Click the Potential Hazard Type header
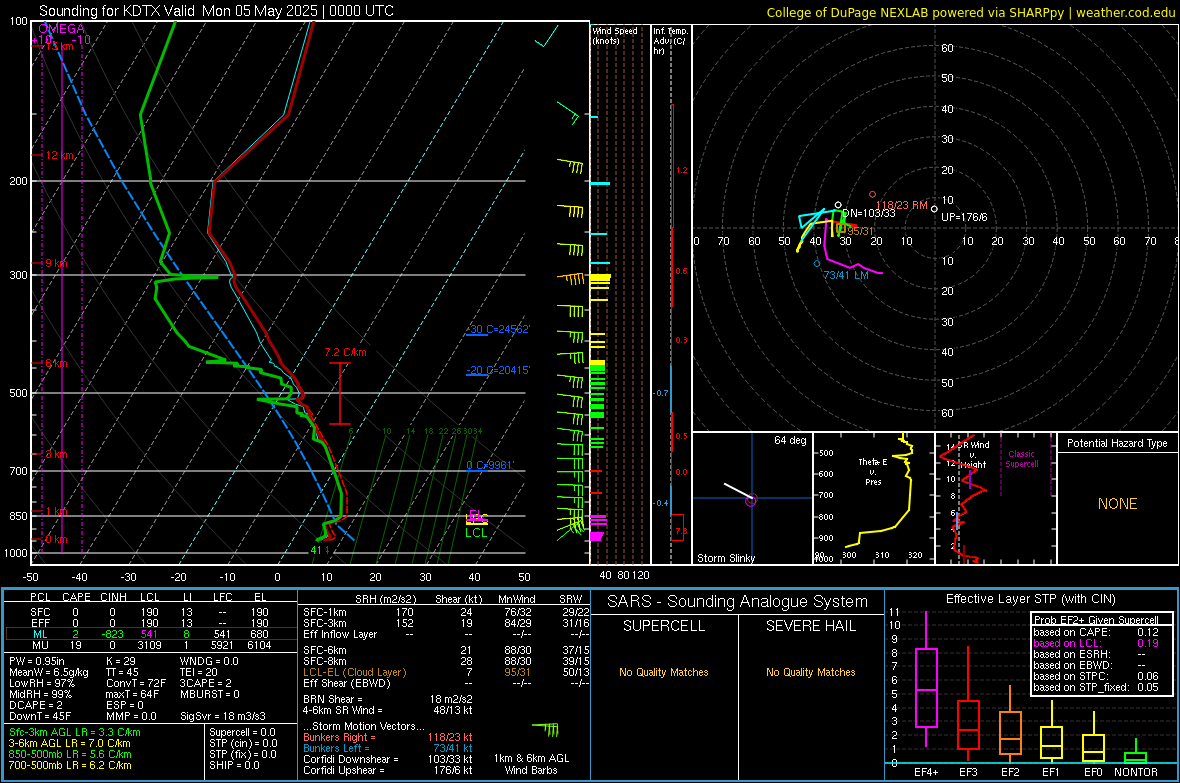Viewport: 1180px width, 783px height. click(x=1117, y=443)
